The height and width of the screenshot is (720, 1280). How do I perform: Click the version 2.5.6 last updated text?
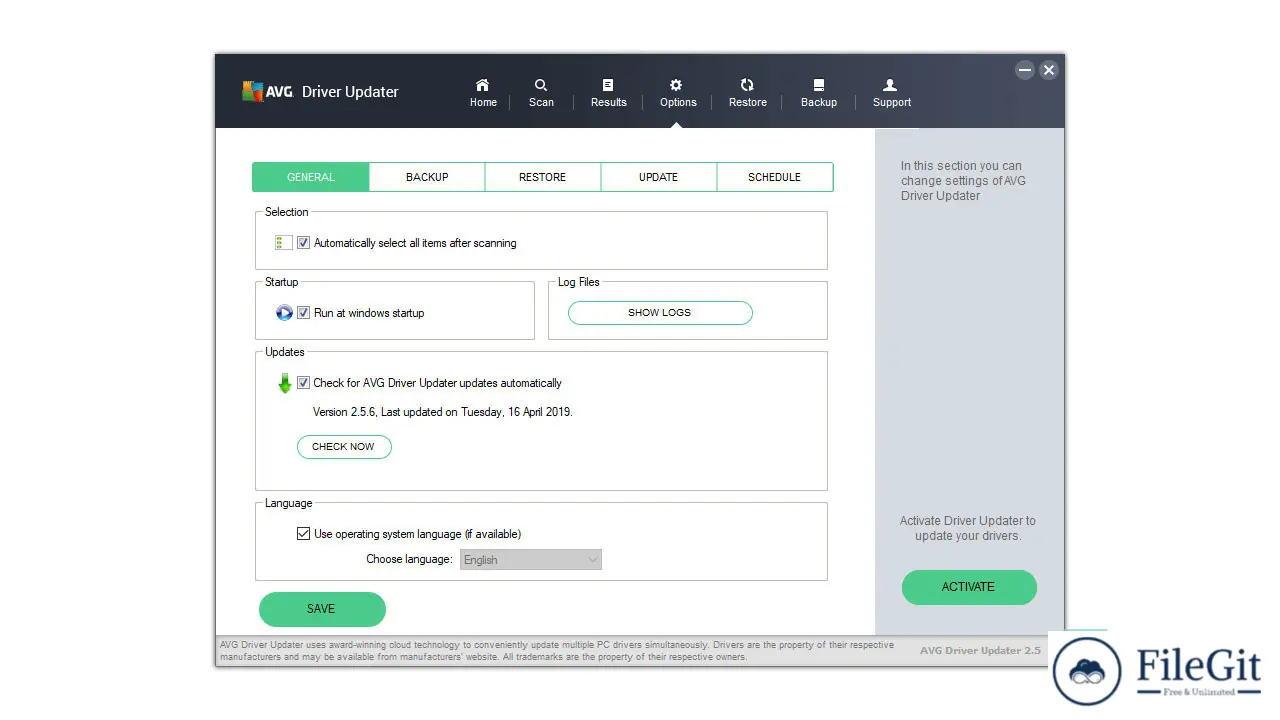[443, 412]
